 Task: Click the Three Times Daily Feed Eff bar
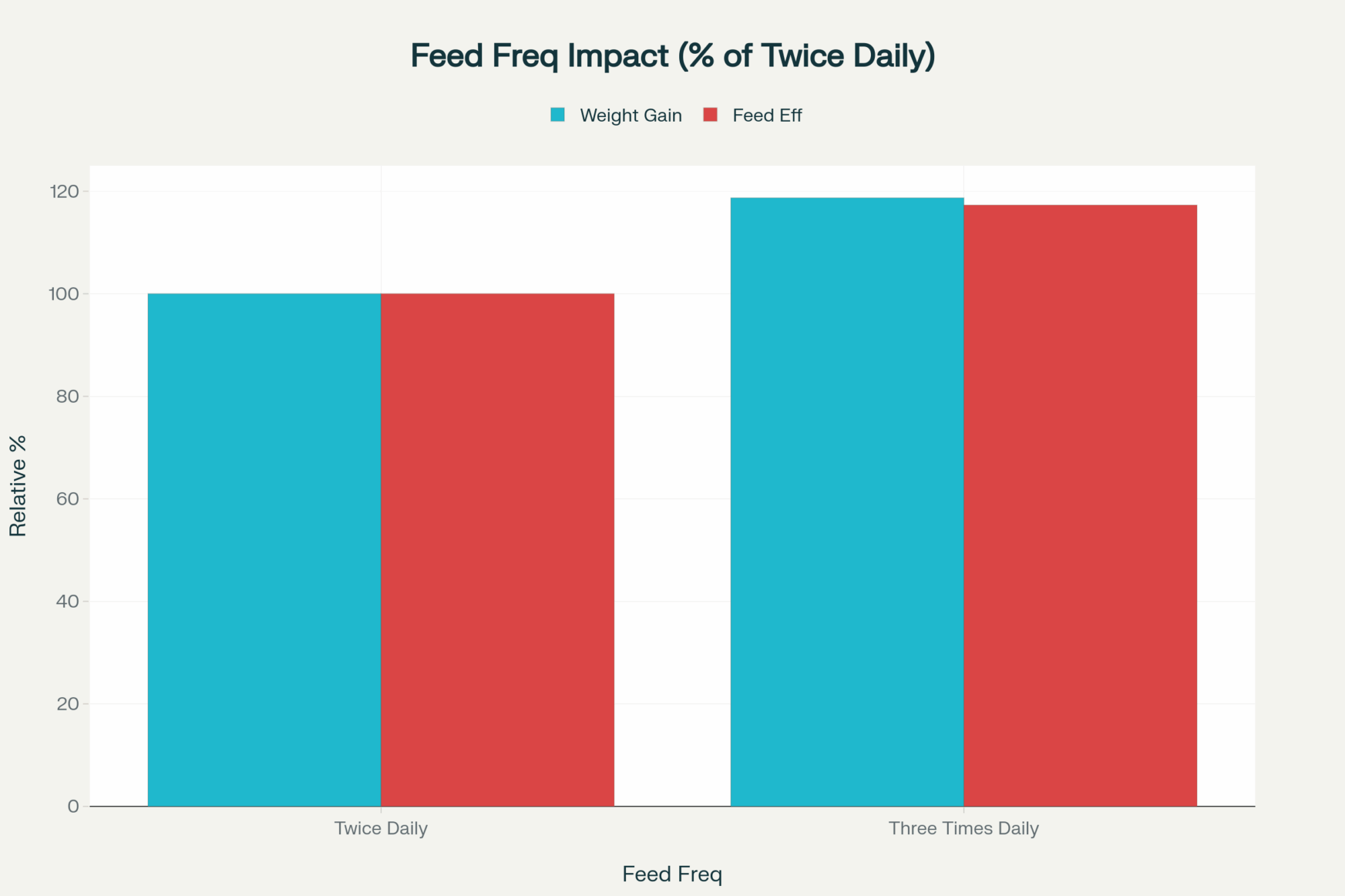[1080, 505]
